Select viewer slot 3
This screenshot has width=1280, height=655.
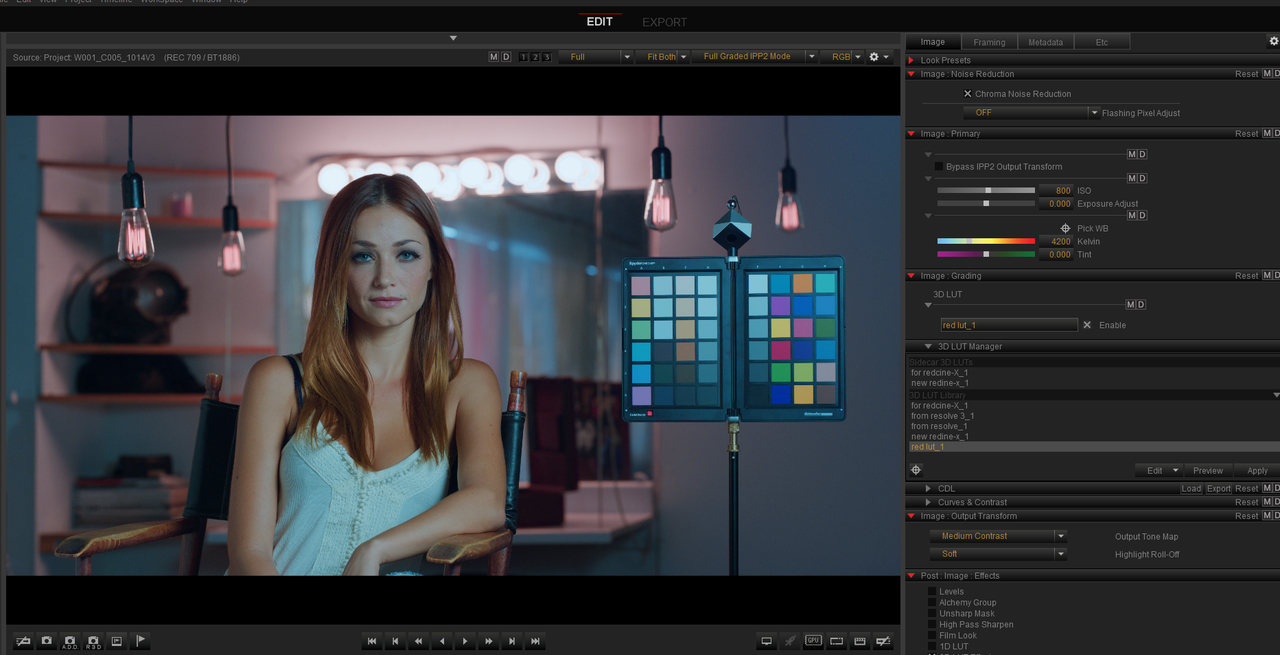[x=546, y=57]
